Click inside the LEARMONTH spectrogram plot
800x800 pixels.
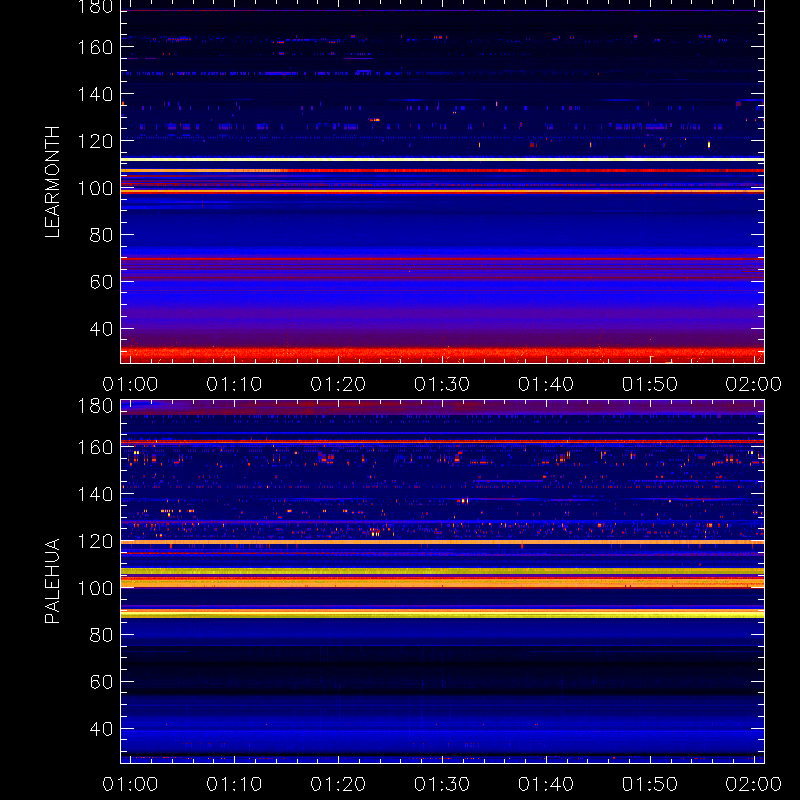pos(442,182)
